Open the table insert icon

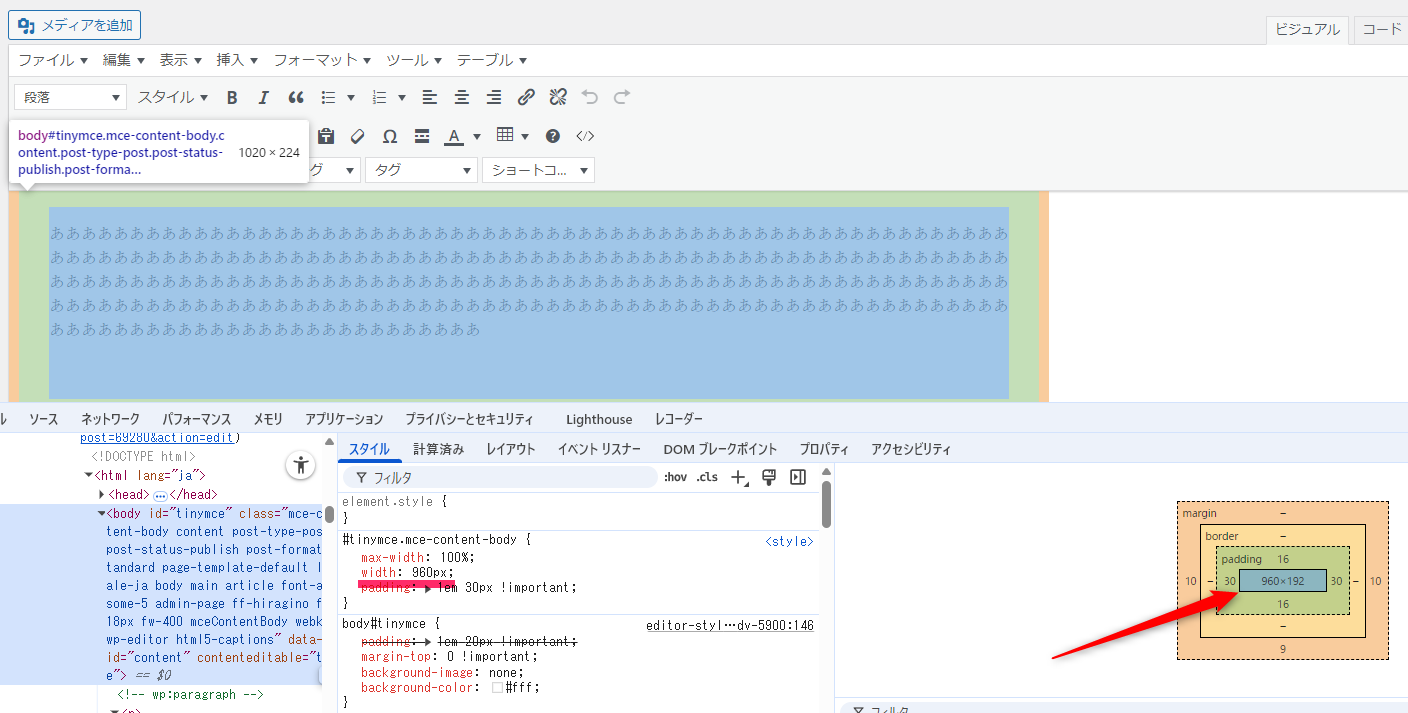505,135
